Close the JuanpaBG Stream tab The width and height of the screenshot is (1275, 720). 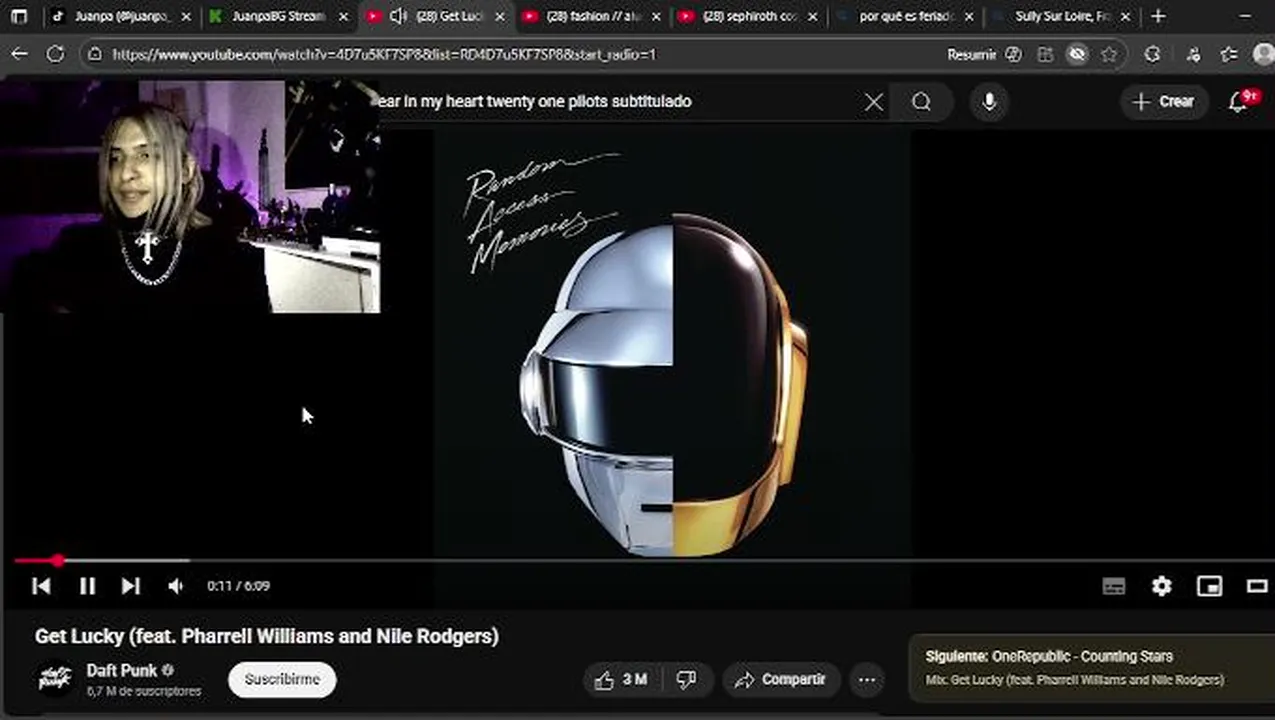[x=343, y=16]
